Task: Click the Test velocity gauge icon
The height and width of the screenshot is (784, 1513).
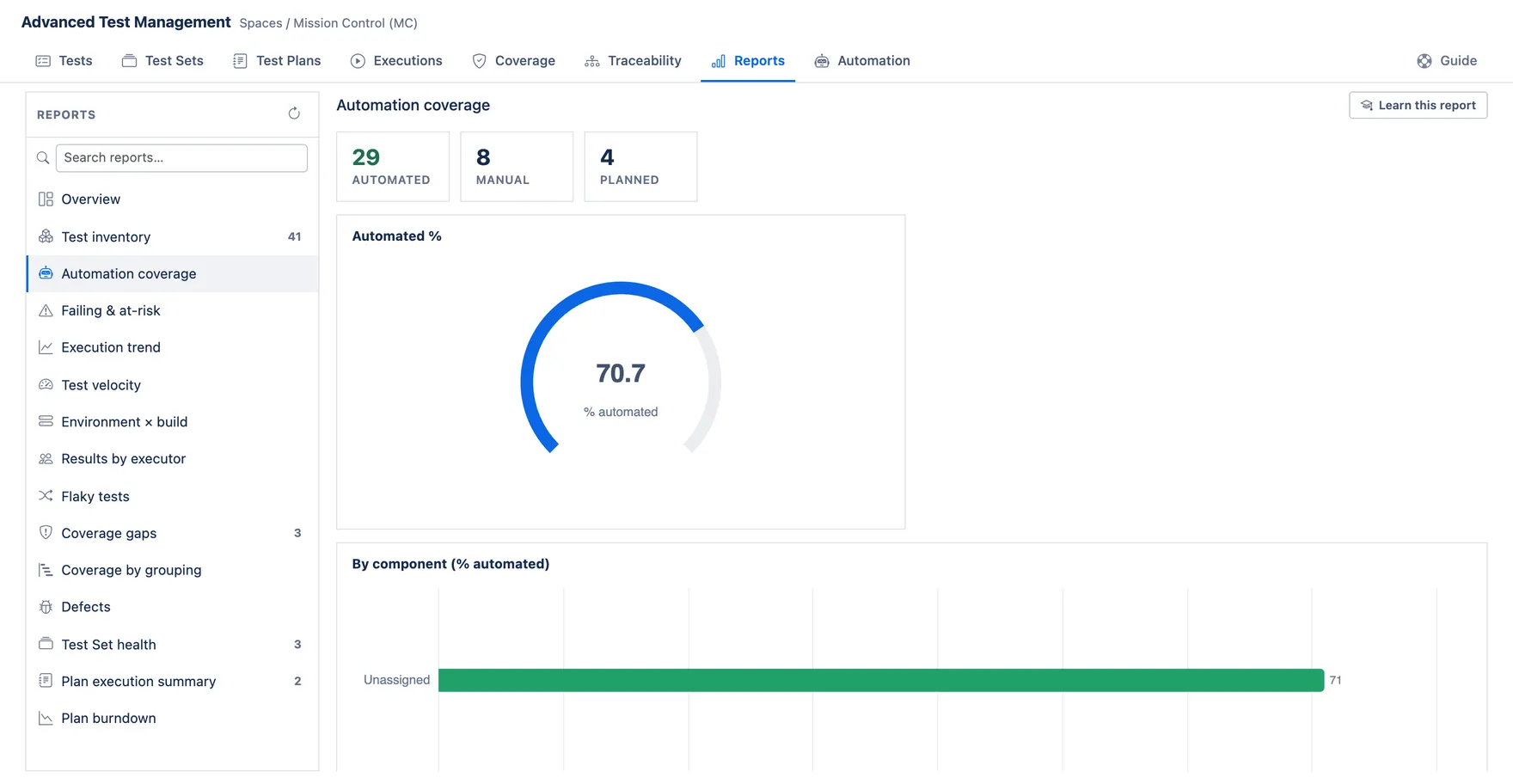Action: coord(46,385)
